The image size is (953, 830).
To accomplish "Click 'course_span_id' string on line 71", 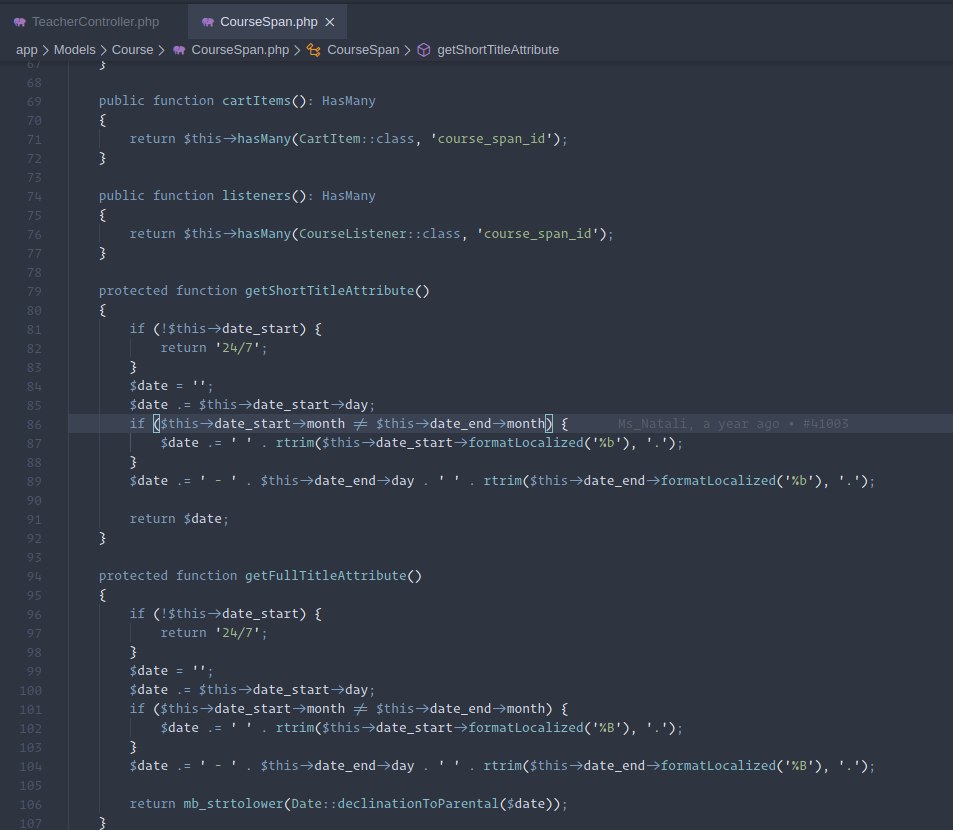I will [491, 139].
